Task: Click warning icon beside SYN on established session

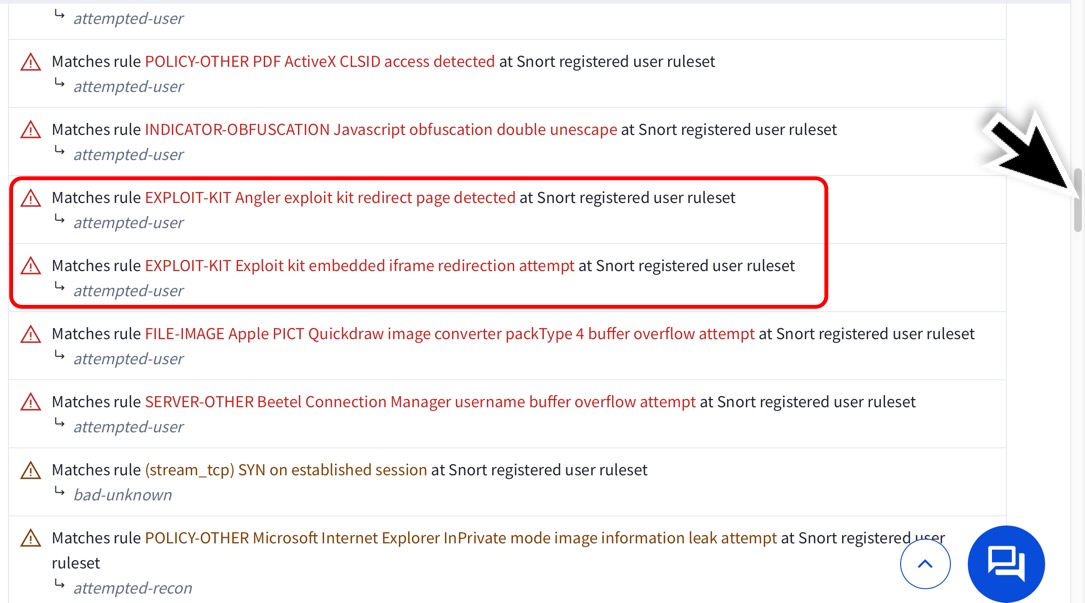Action: point(30,470)
